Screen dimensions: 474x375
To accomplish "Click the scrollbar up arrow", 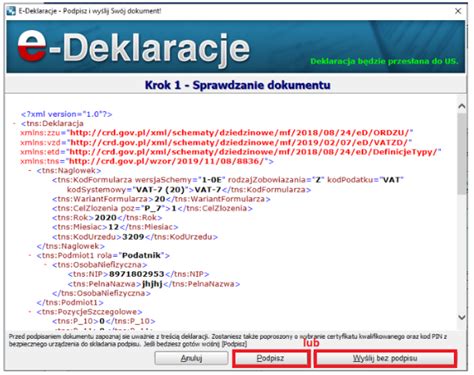I will [x=462, y=106].
